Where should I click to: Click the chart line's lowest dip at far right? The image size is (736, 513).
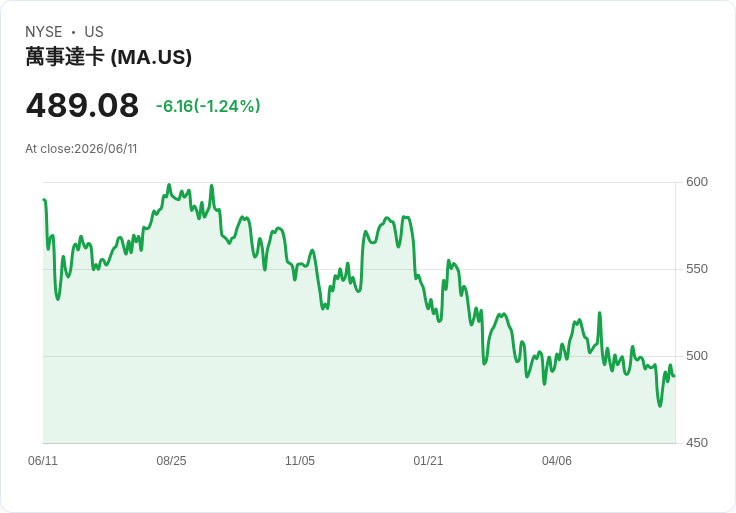(660, 406)
